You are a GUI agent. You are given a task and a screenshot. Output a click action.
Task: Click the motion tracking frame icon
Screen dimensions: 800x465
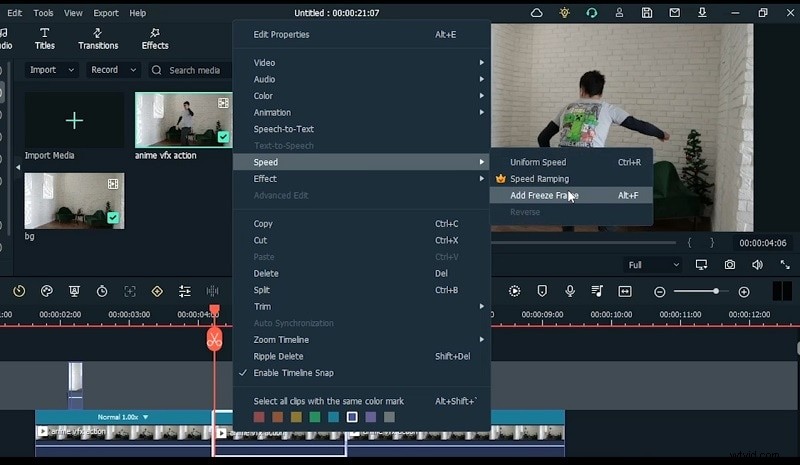point(130,291)
